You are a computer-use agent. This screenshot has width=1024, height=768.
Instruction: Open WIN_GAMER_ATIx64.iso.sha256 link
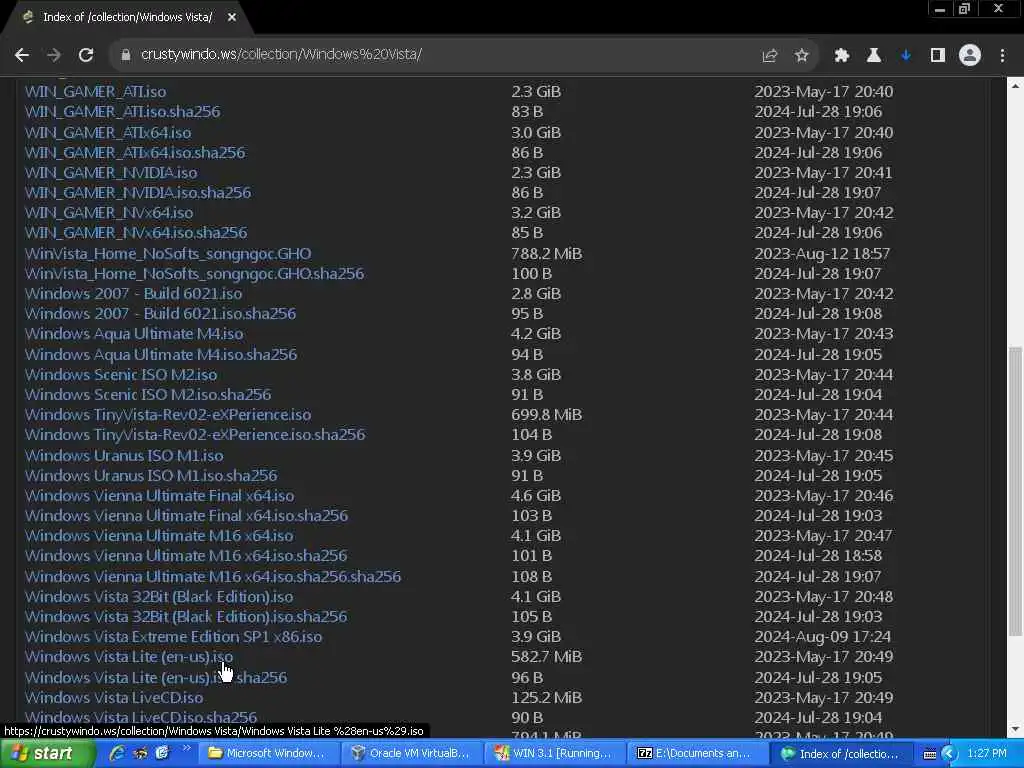tap(135, 153)
